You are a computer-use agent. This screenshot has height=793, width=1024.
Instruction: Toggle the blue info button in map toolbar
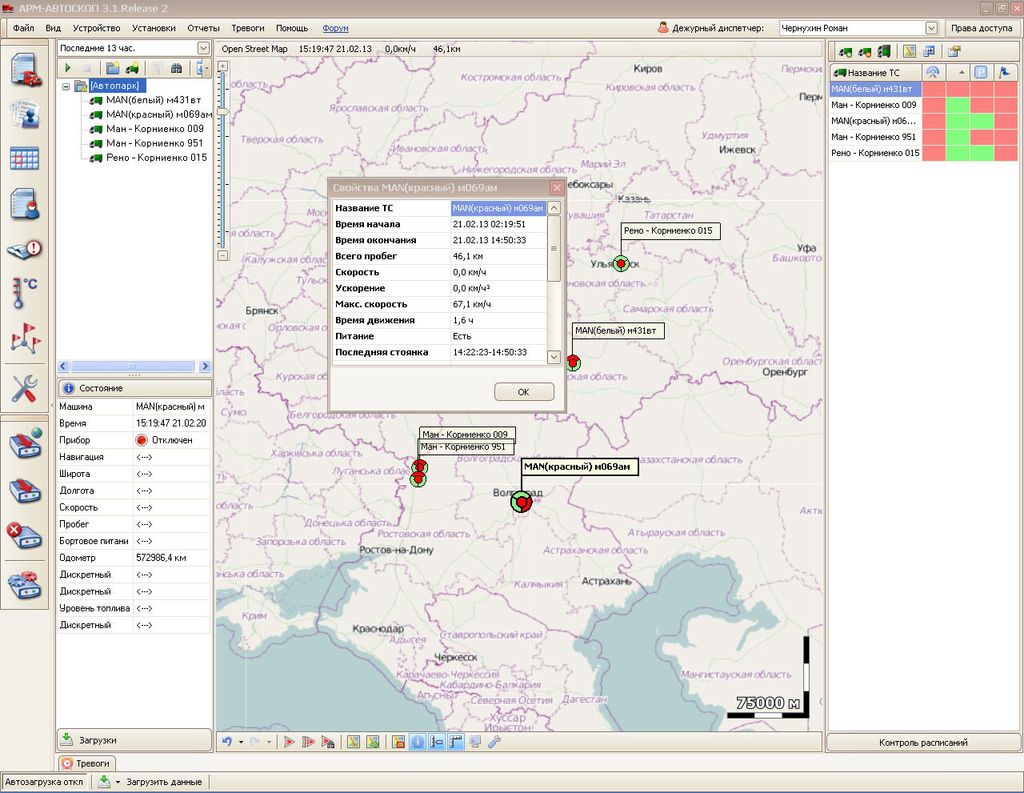coord(418,741)
